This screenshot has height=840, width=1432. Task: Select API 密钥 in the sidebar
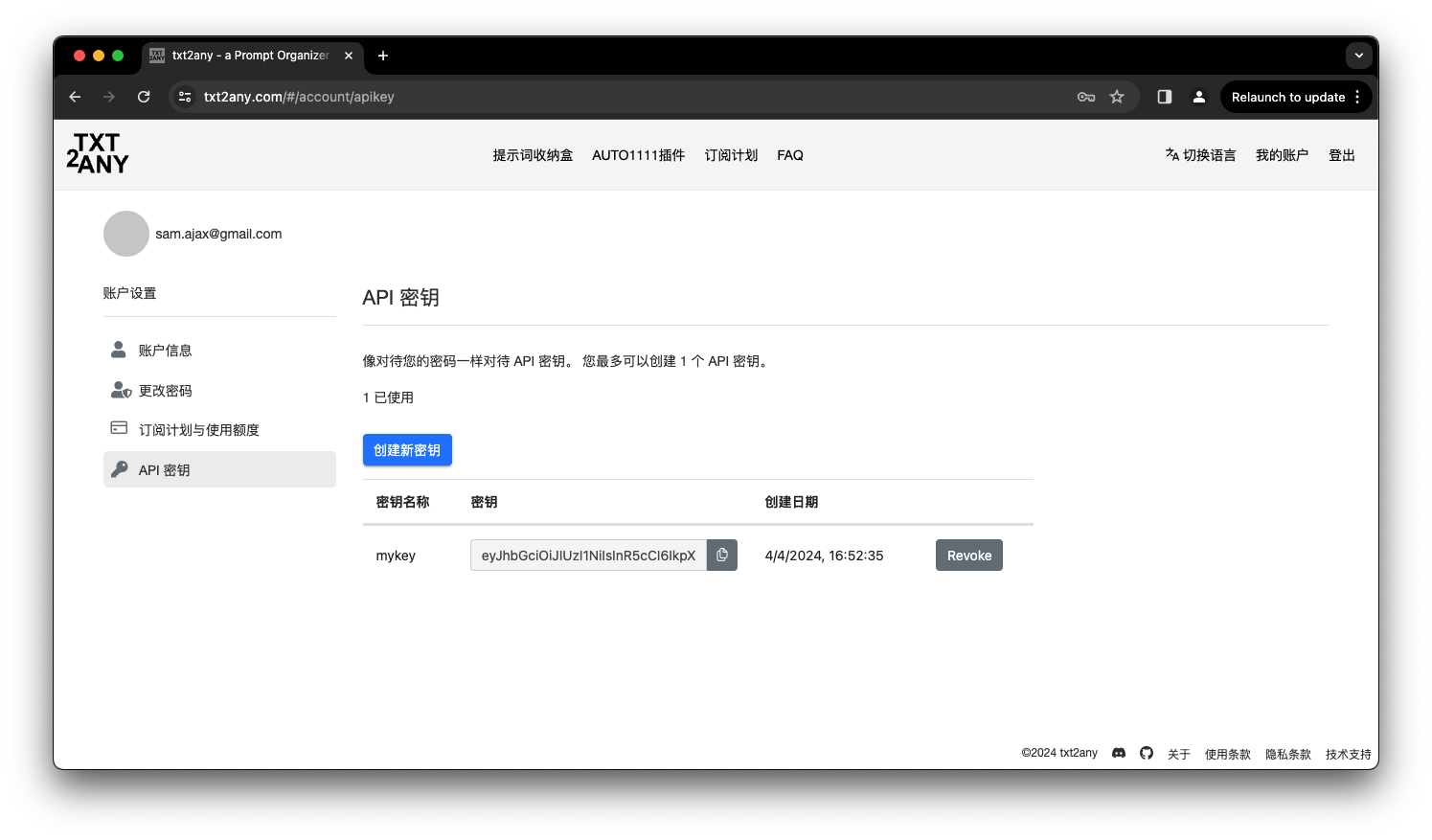click(x=219, y=469)
